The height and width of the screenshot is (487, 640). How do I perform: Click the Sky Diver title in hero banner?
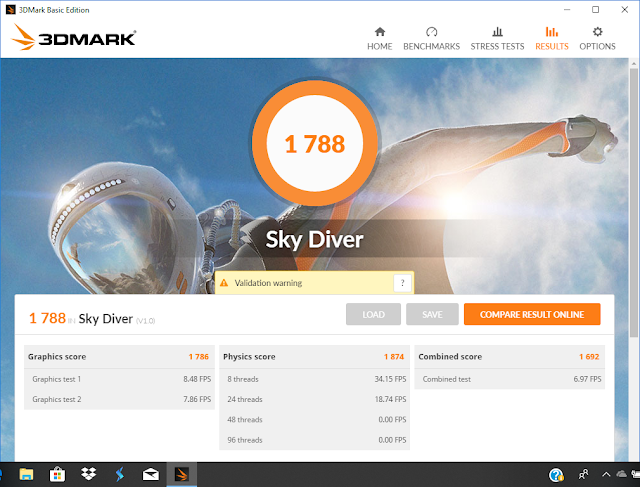point(314,239)
